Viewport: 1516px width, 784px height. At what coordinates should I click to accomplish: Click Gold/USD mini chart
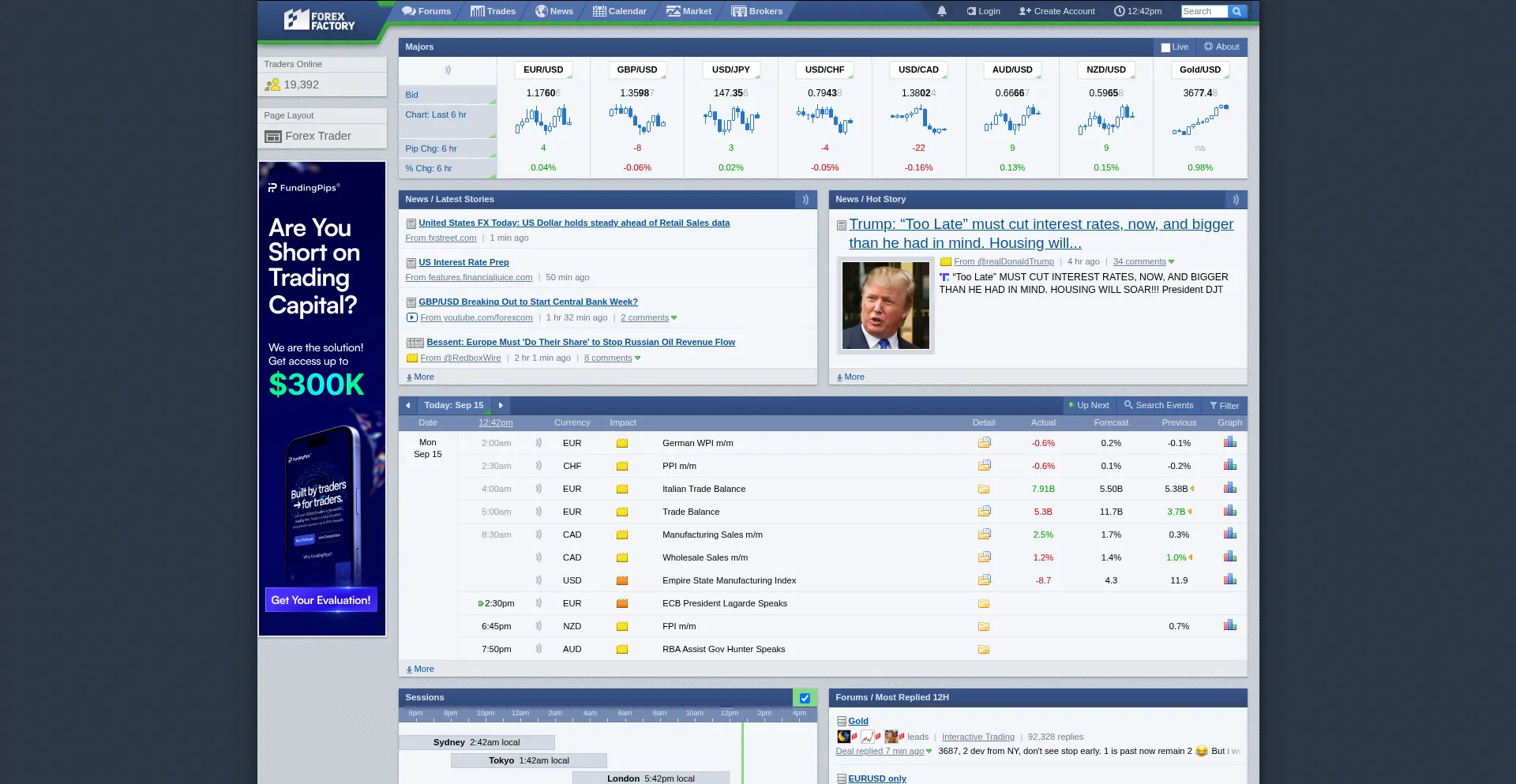[1200, 120]
